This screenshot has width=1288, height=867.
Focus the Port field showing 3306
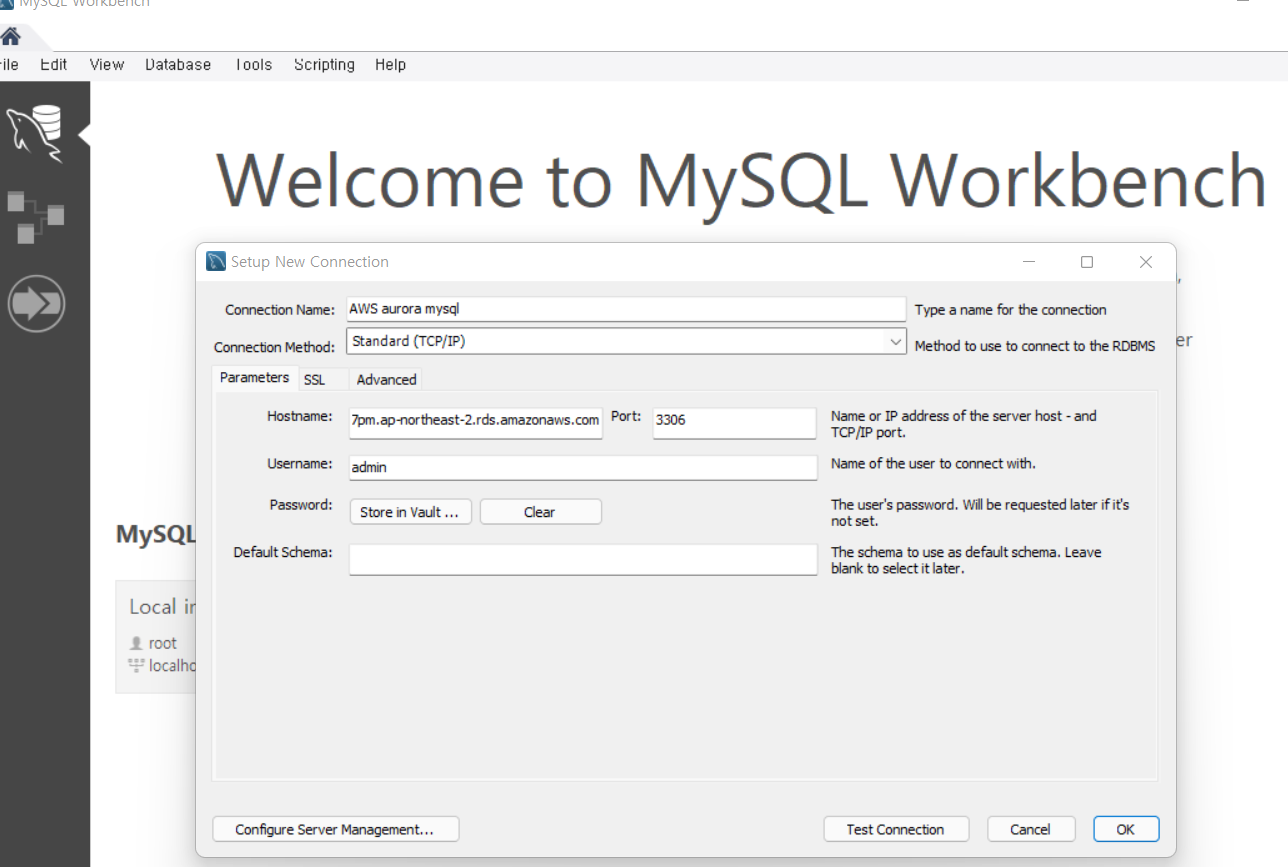pos(735,421)
